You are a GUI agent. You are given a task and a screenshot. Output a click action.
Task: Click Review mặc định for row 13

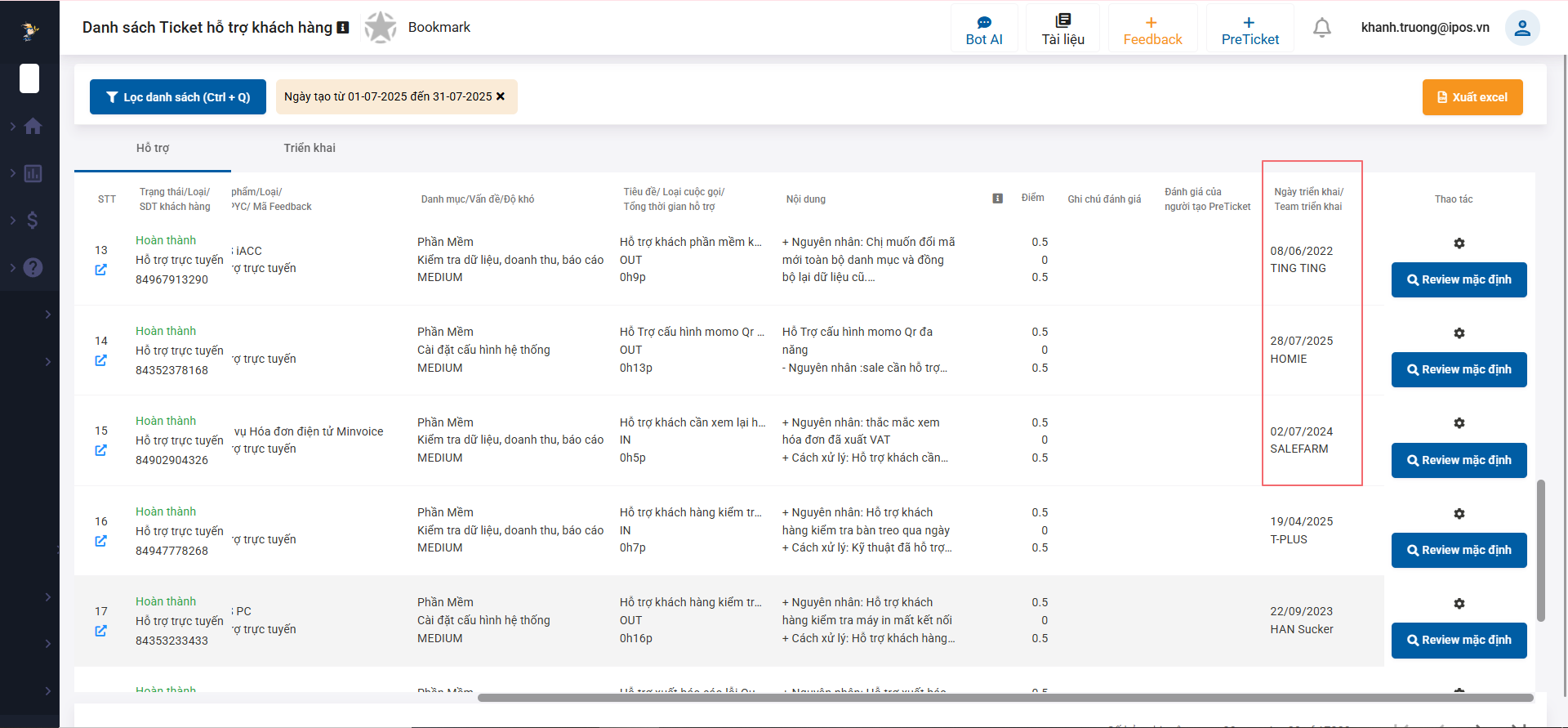point(1459,279)
